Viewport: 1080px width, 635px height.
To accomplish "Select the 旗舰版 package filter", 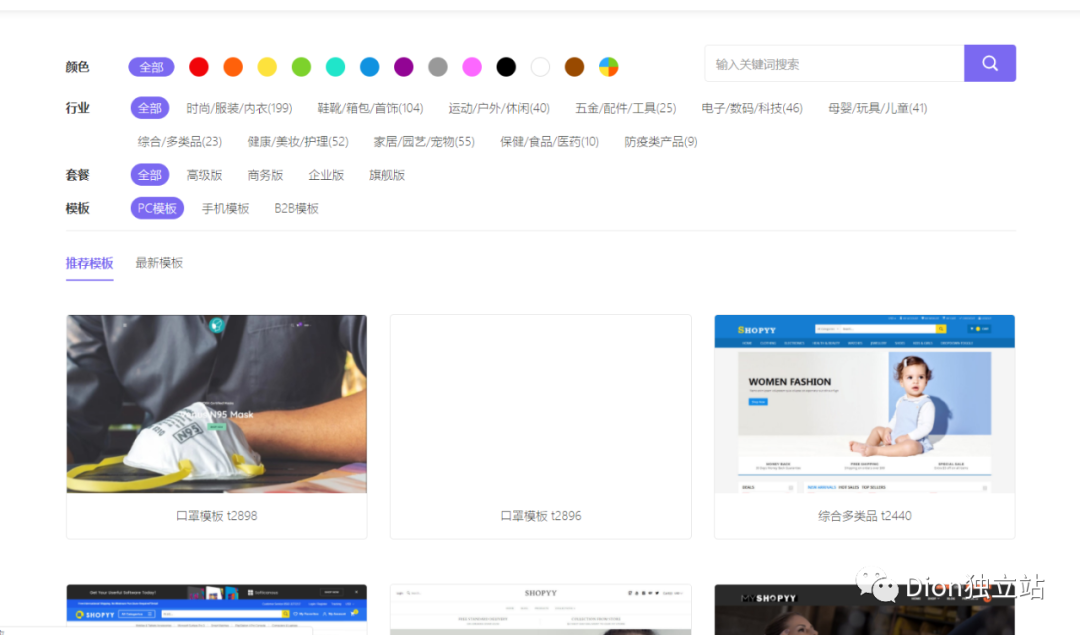I will [x=387, y=174].
